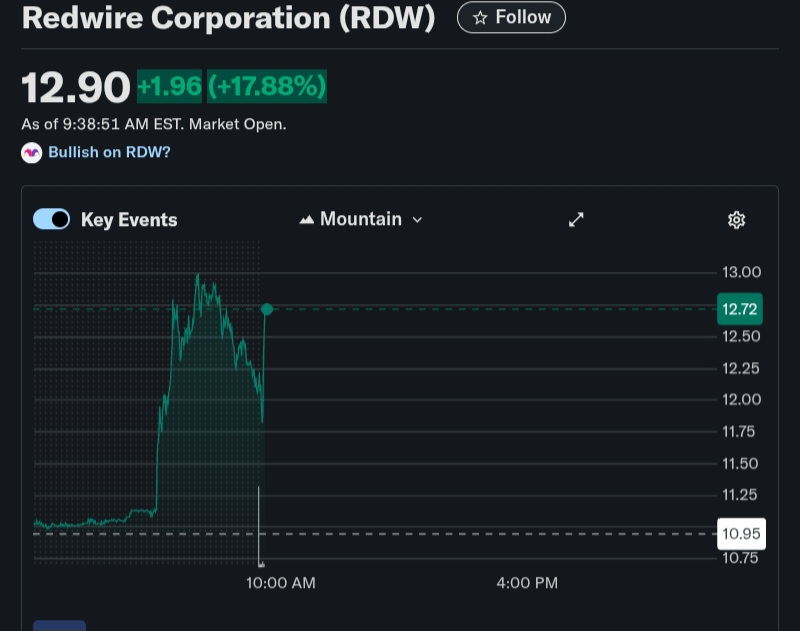Click the green dot chart marker
Viewport: 800px width, 631px height.
coord(266,309)
